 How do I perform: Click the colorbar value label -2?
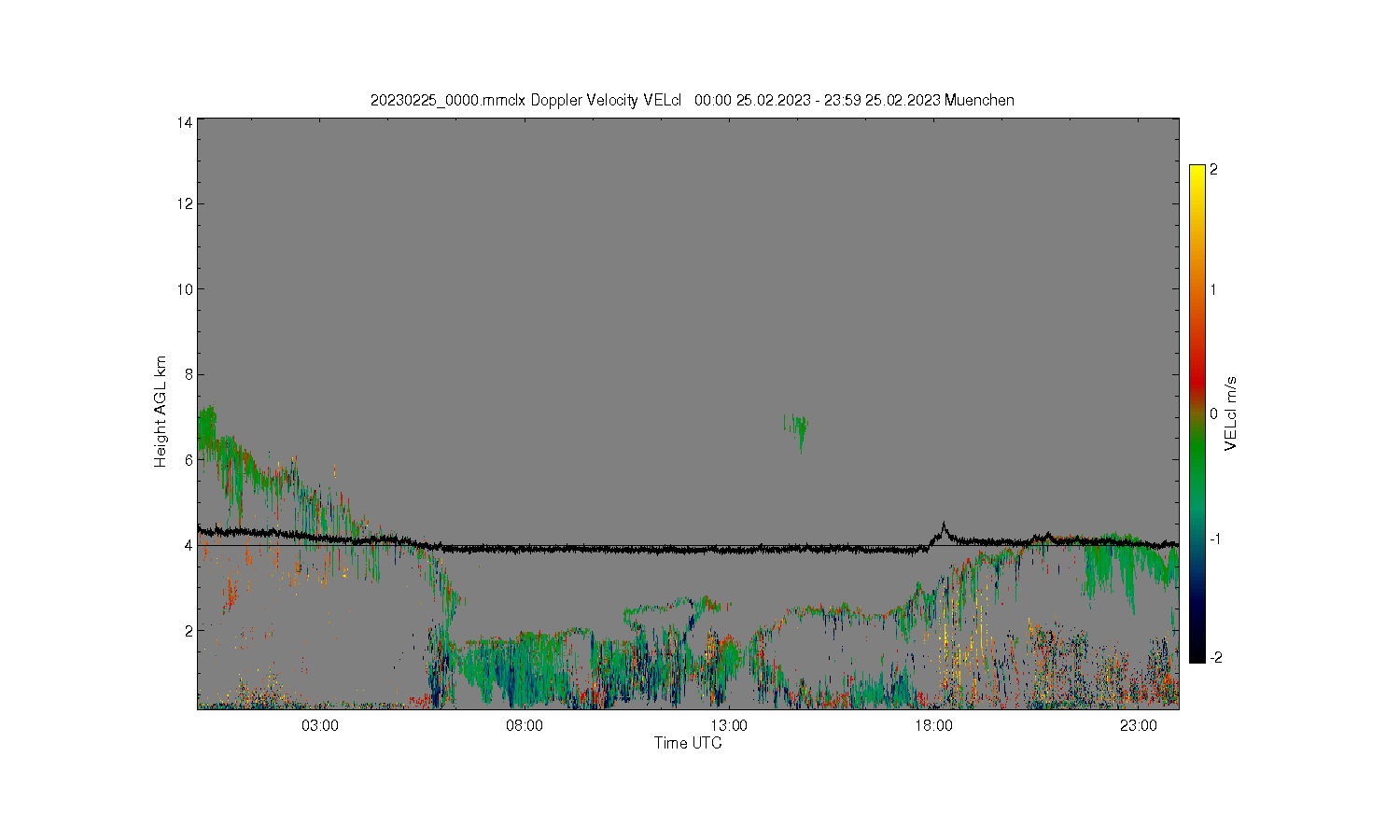(1214, 658)
